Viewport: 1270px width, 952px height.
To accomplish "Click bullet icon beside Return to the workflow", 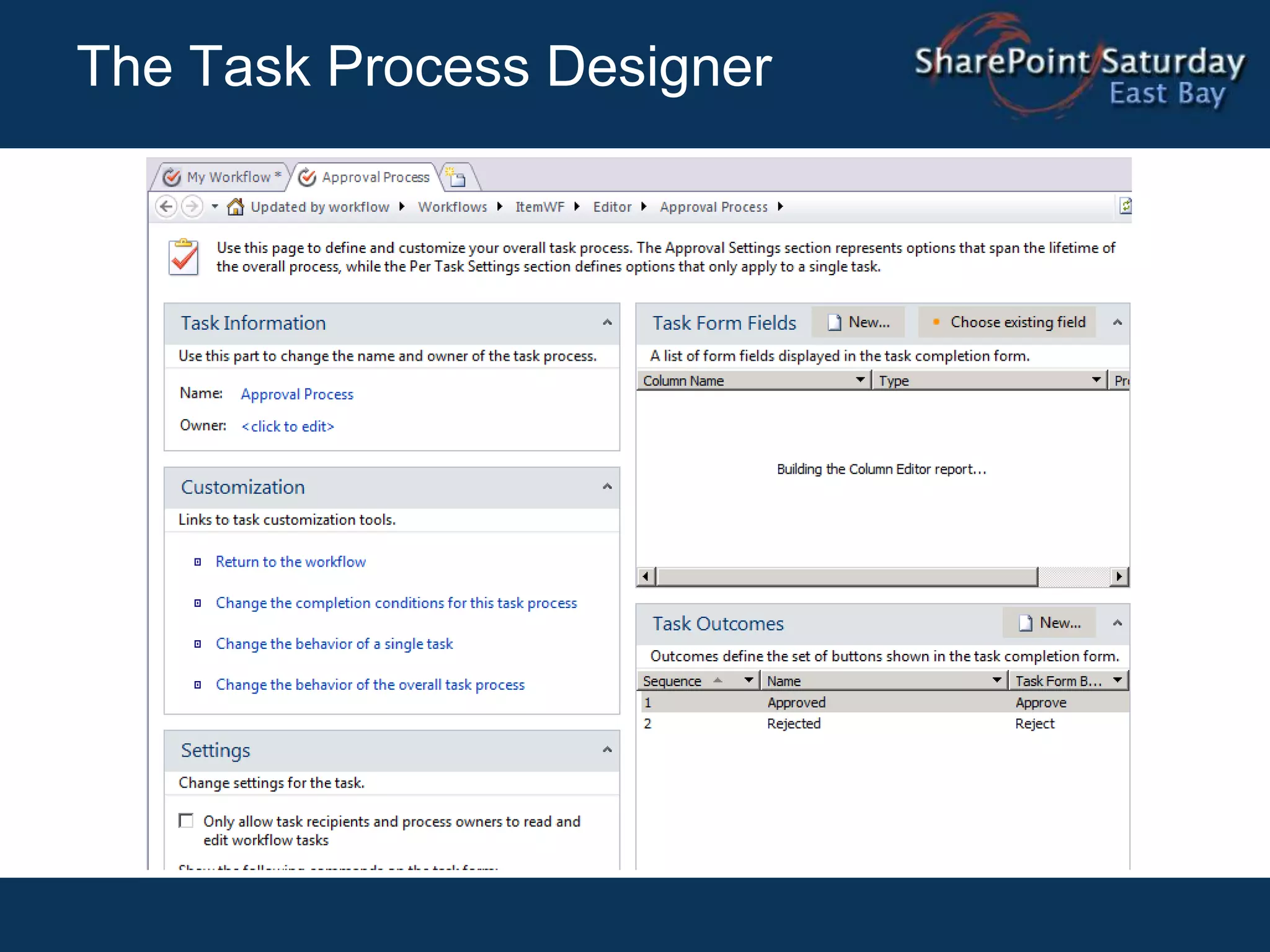I will 198,562.
